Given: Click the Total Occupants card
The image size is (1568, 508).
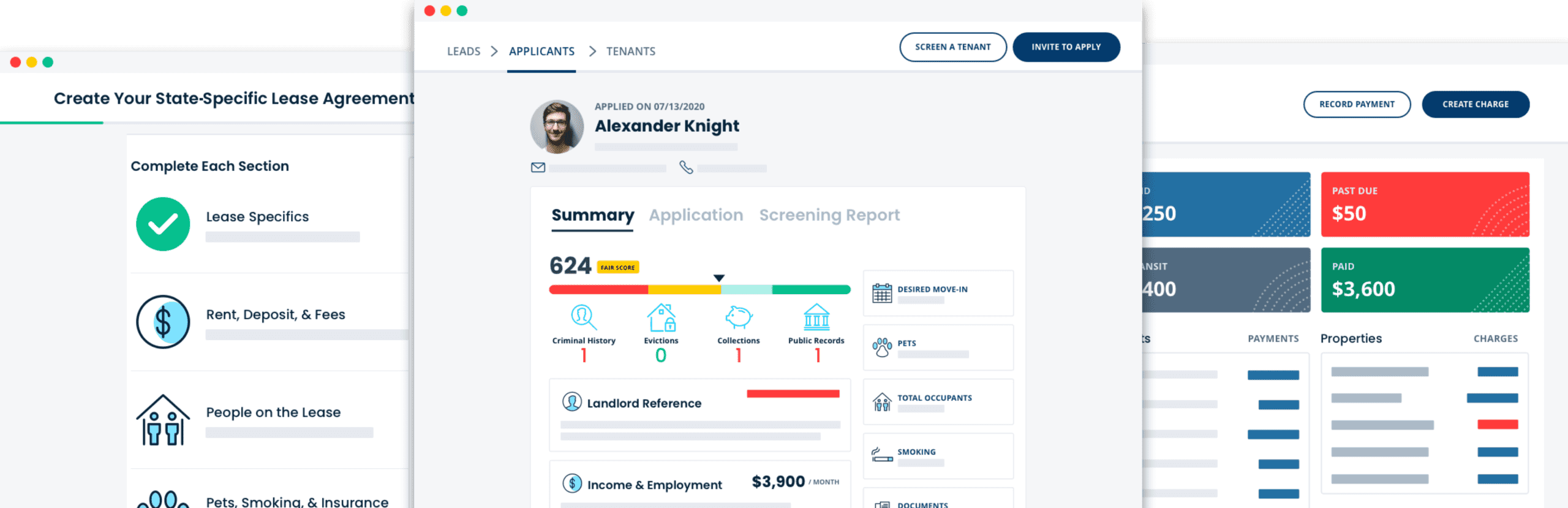Looking at the screenshot, I should [x=938, y=401].
